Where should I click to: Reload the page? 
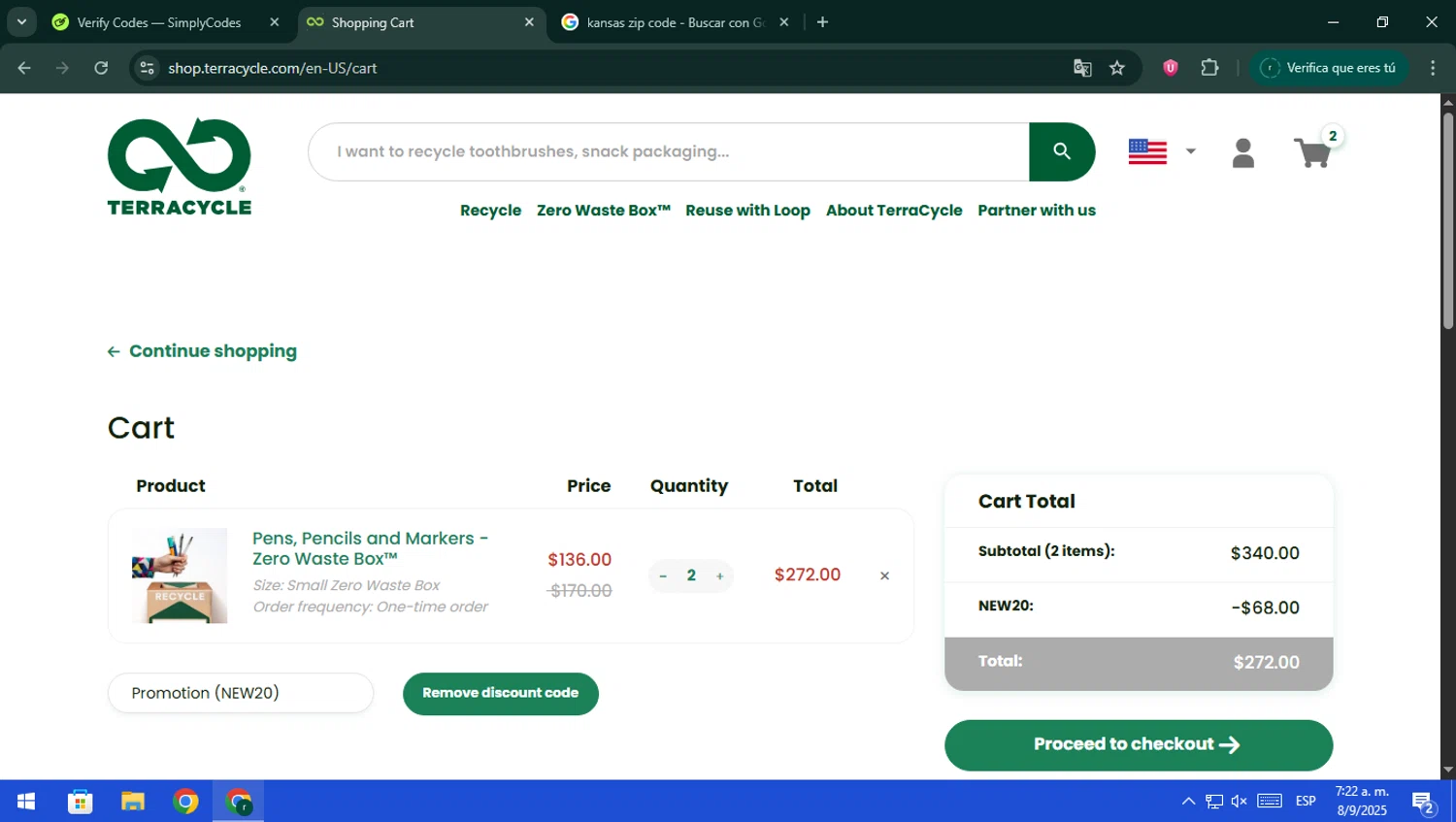pos(101,68)
